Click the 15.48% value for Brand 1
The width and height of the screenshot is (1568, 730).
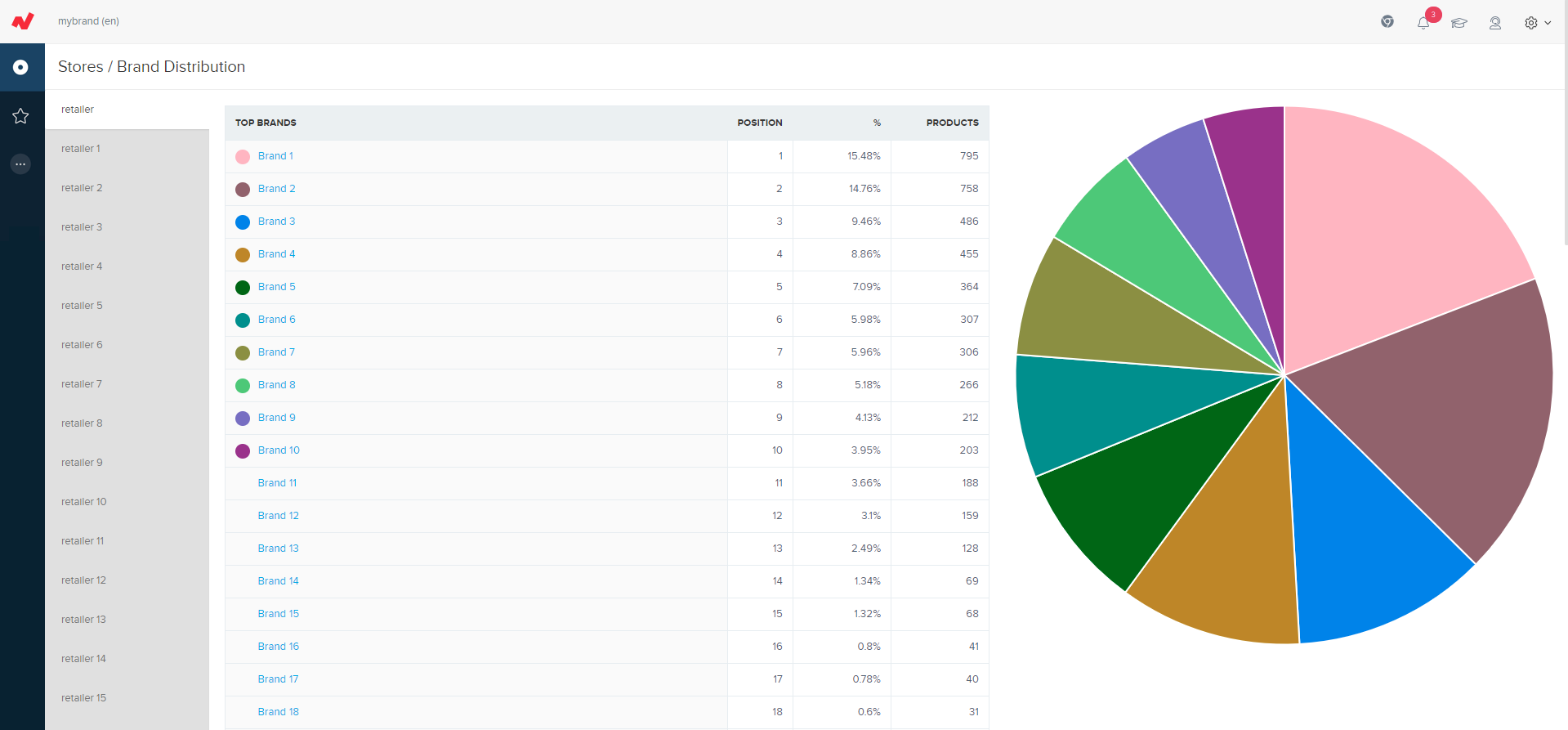(x=864, y=156)
